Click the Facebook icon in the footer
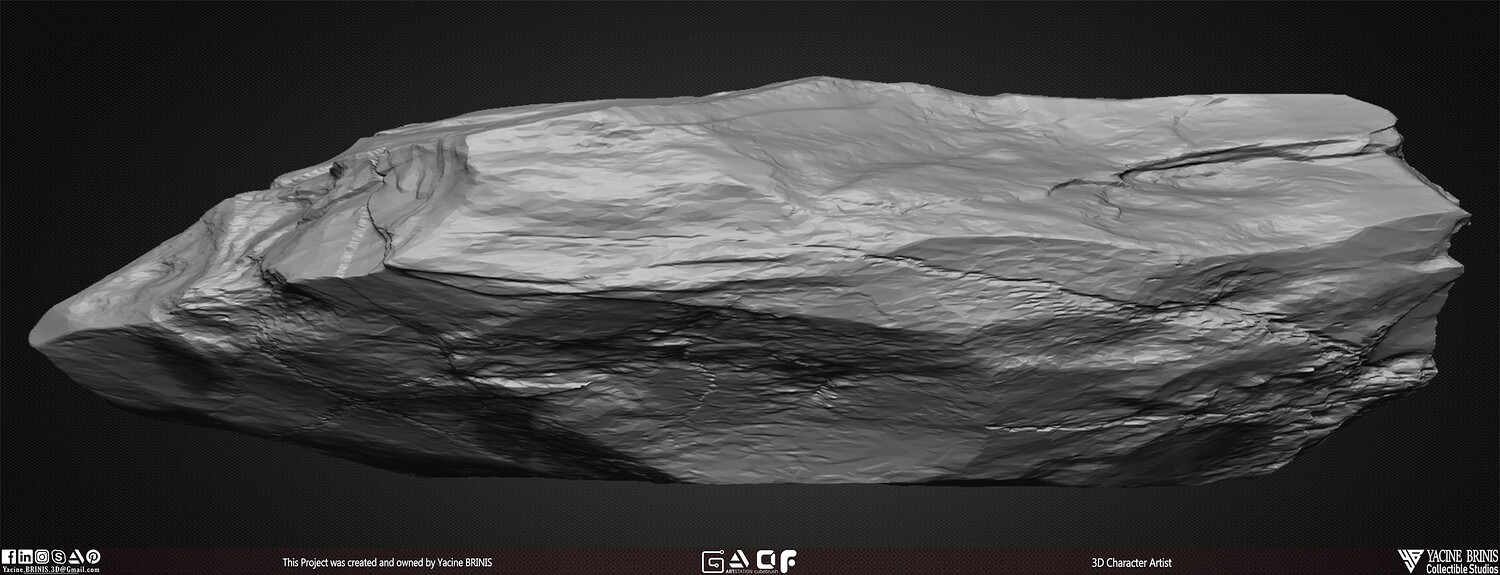The image size is (1500, 575). 9,556
